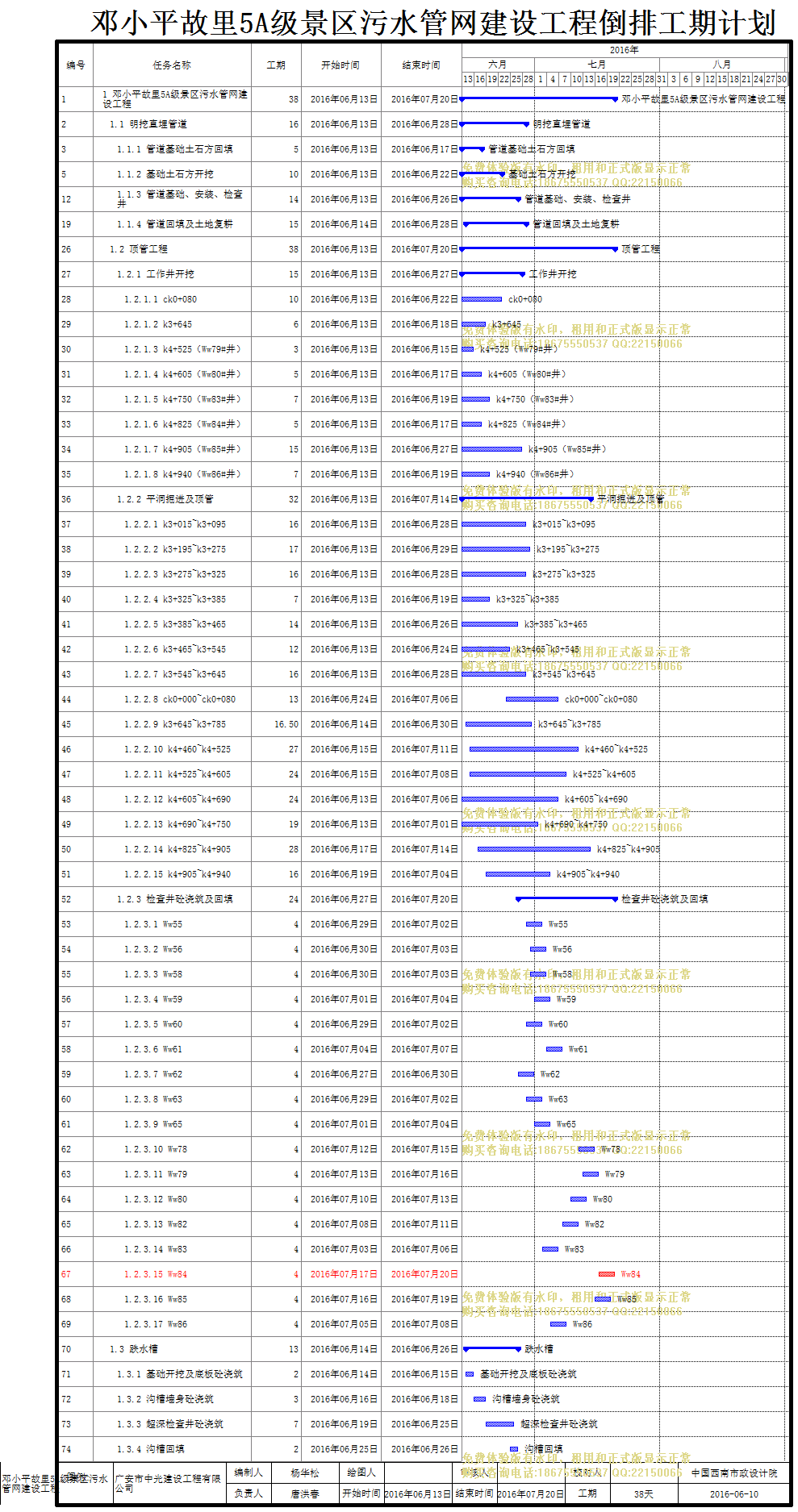The image size is (798, 1512).
Task: Click task name 1.2.1 工作井开挖
Action: coord(155,274)
